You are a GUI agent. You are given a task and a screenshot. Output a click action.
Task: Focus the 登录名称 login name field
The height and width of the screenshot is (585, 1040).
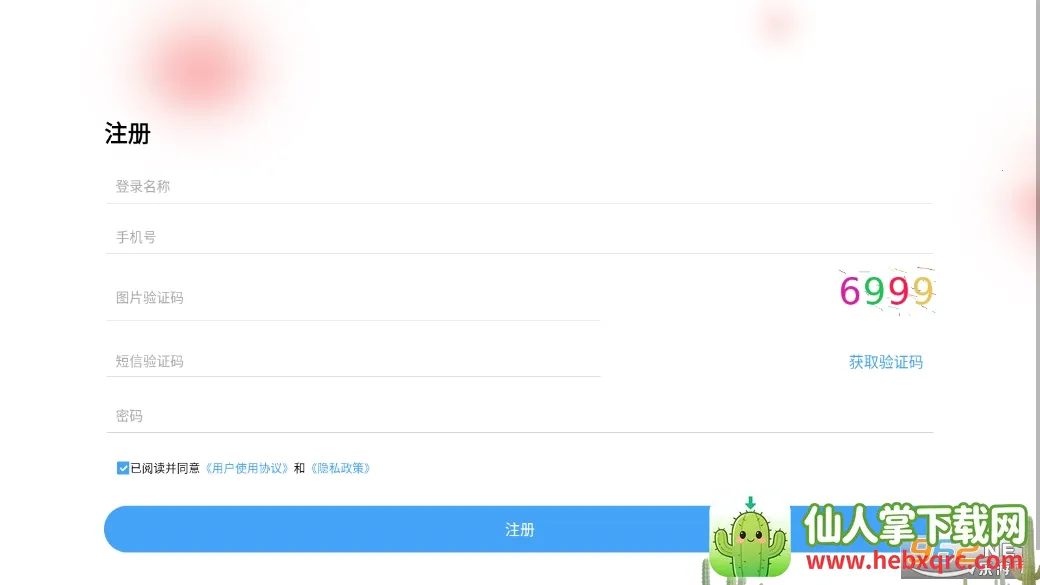pos(519,186)
